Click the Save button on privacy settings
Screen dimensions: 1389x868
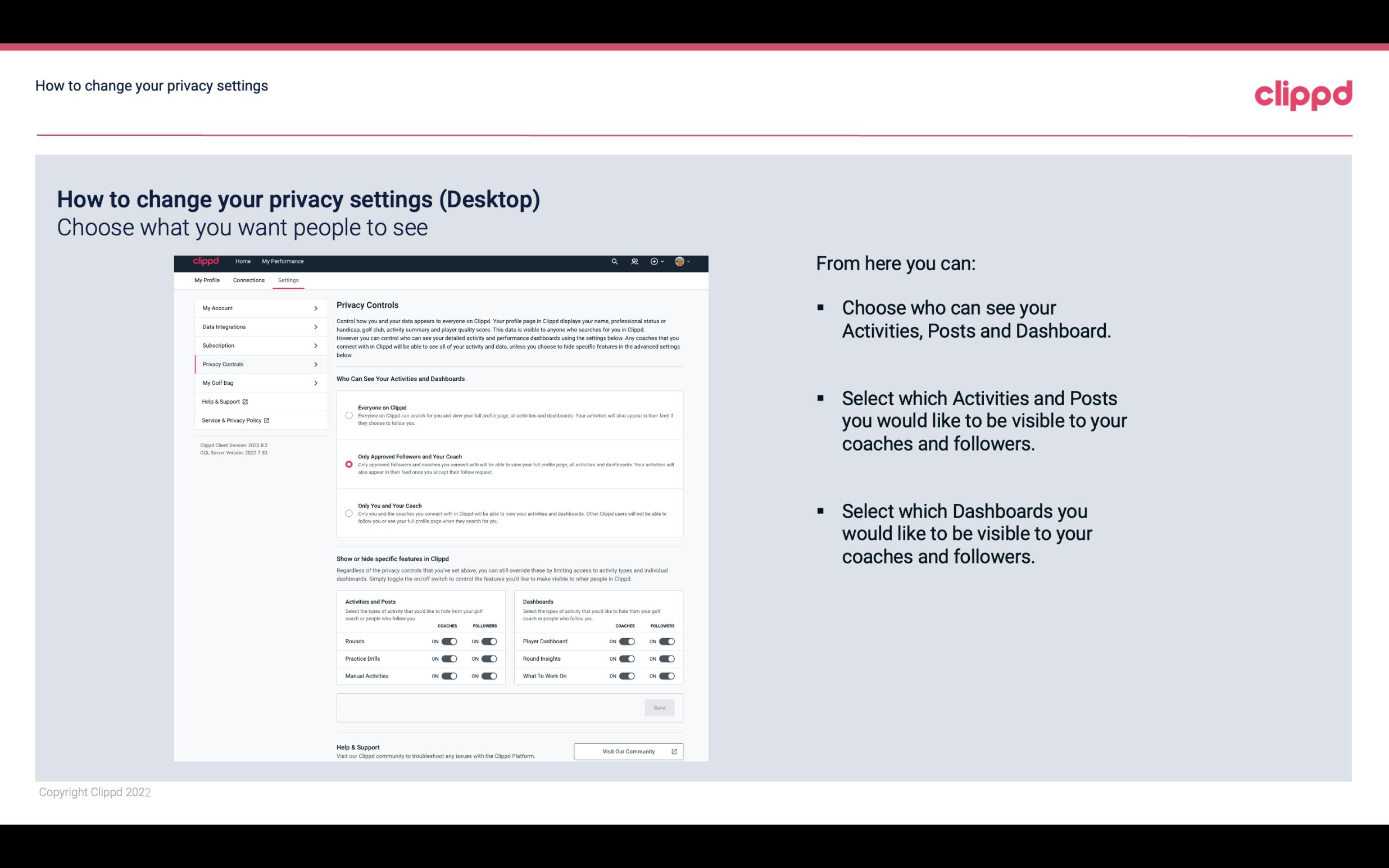pos(659,707)
